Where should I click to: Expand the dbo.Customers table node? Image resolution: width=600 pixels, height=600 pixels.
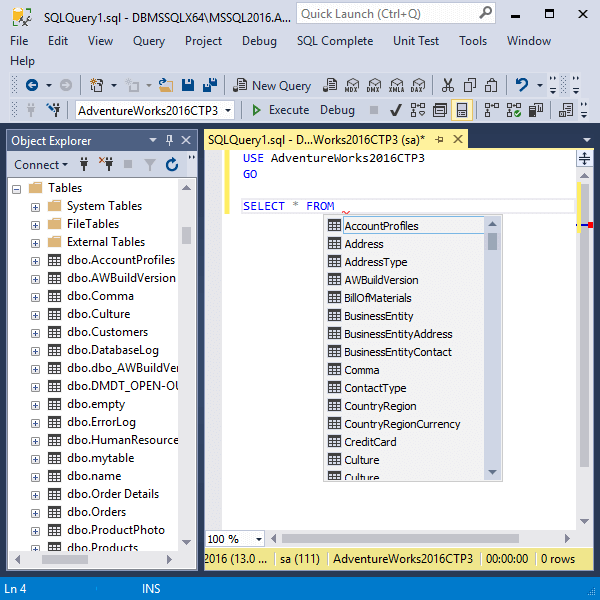35,333
